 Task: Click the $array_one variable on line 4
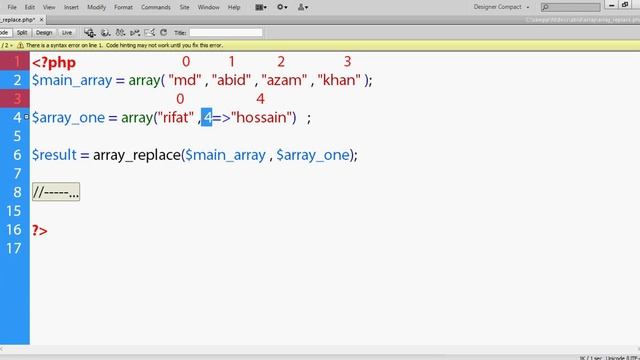(x=68, y=118)
